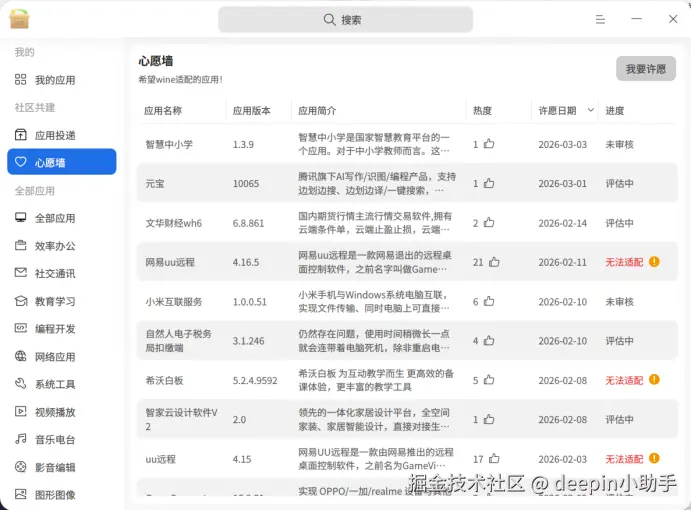This screenshot has height=510, width=692.
Task: Click warning icon in 网易uu远程 row
Action: 654,262
